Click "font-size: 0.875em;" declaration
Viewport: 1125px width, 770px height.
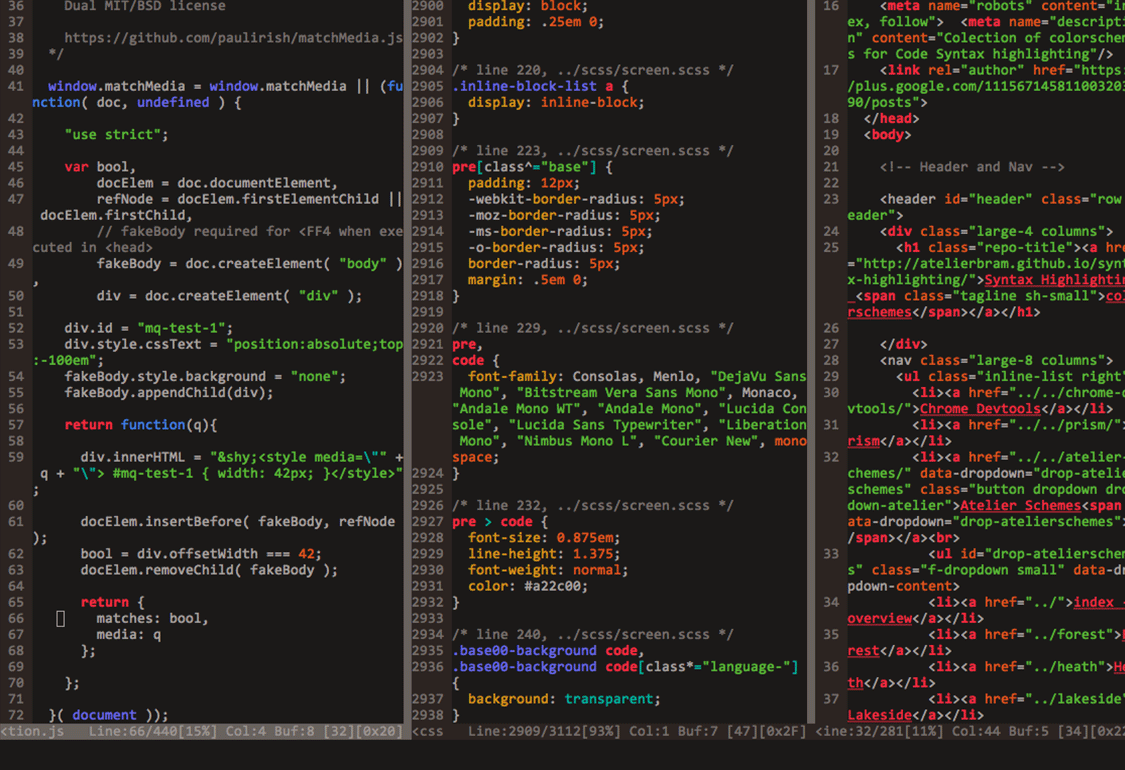(x=544, y=537)
